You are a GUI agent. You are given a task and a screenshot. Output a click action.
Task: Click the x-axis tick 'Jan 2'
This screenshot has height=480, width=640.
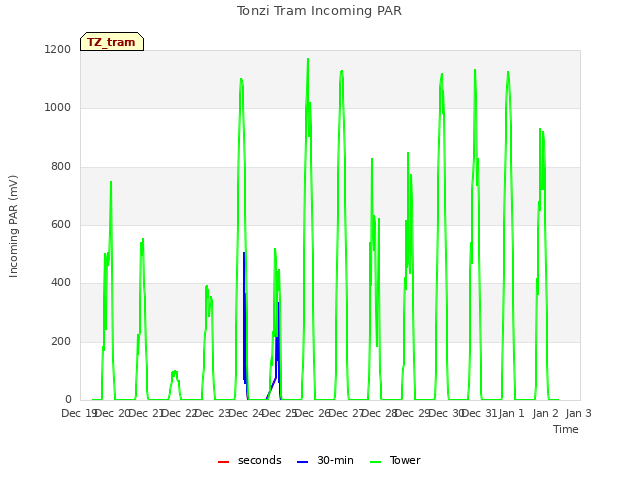pos(545,413)
